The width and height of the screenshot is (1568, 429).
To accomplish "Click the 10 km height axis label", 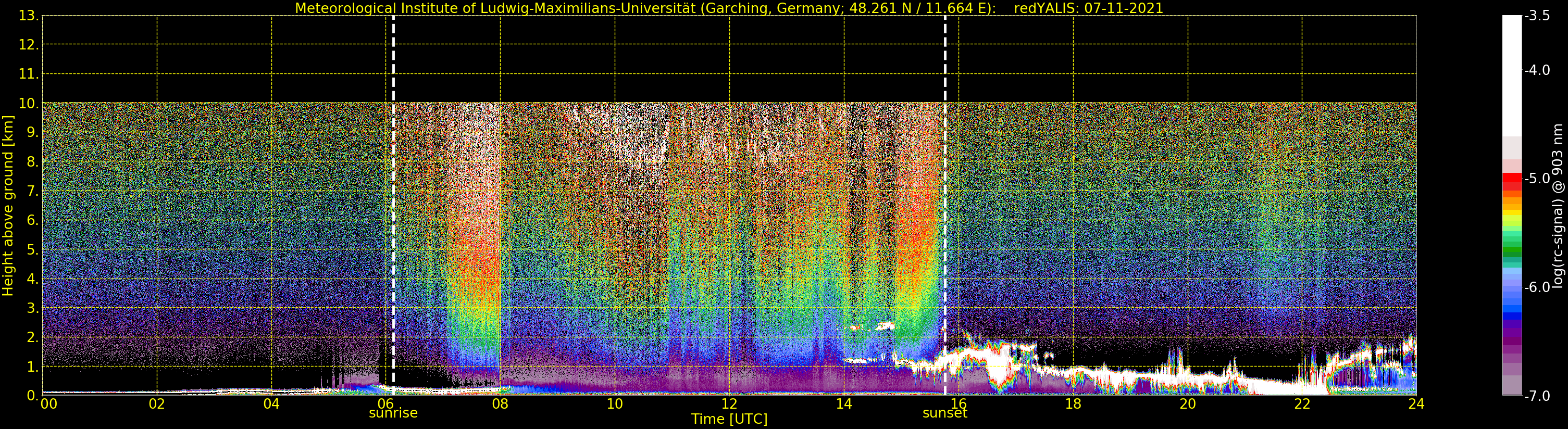I will pos(28,104).
